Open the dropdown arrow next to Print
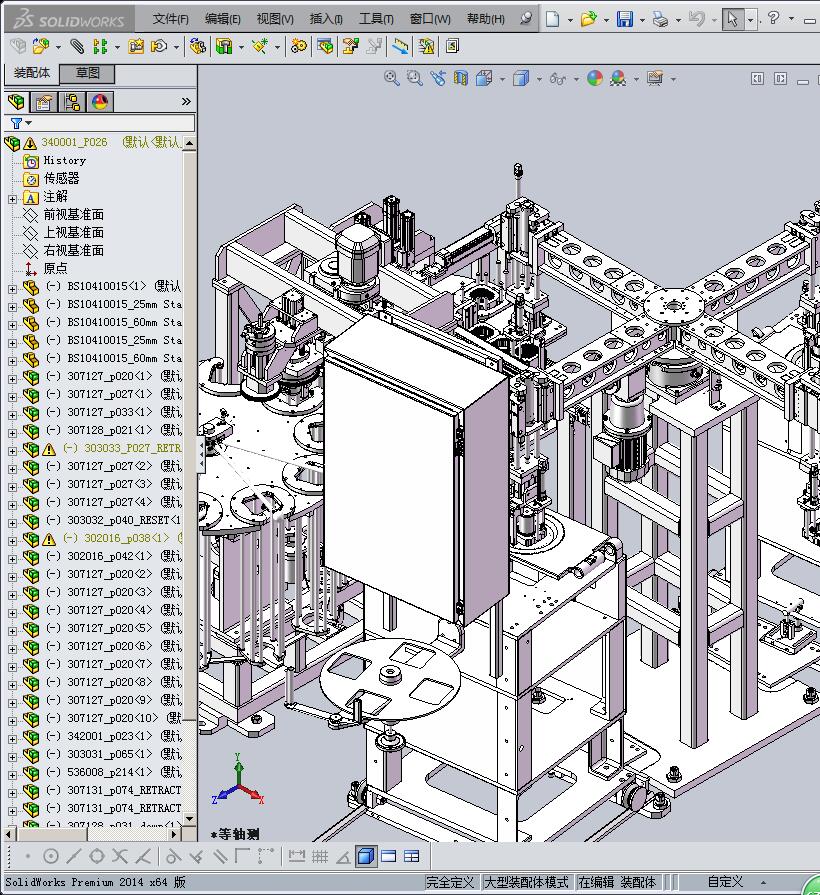The image size is (820, 895). 678,20
